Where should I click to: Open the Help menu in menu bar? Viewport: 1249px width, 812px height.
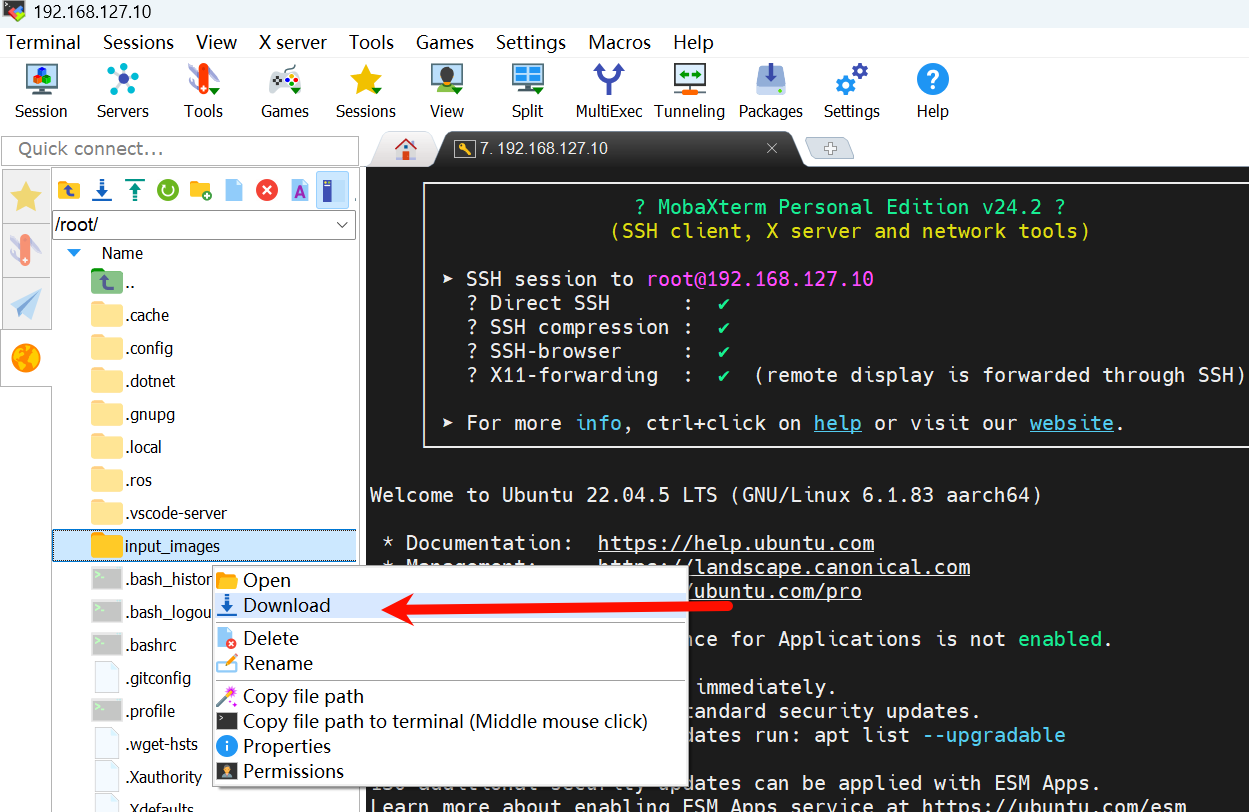pyautogui.click(x=693, y=42)
